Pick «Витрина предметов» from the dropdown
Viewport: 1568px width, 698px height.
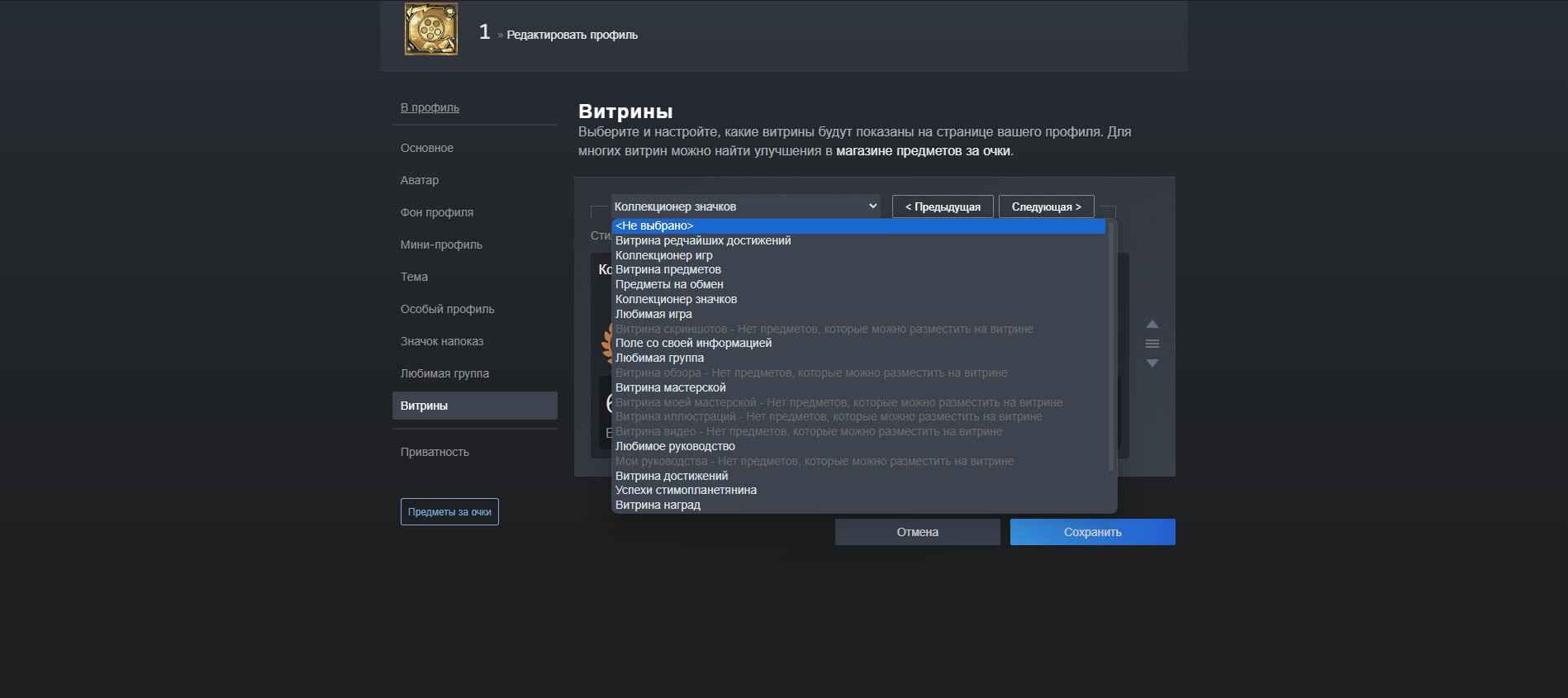[858, 269]
